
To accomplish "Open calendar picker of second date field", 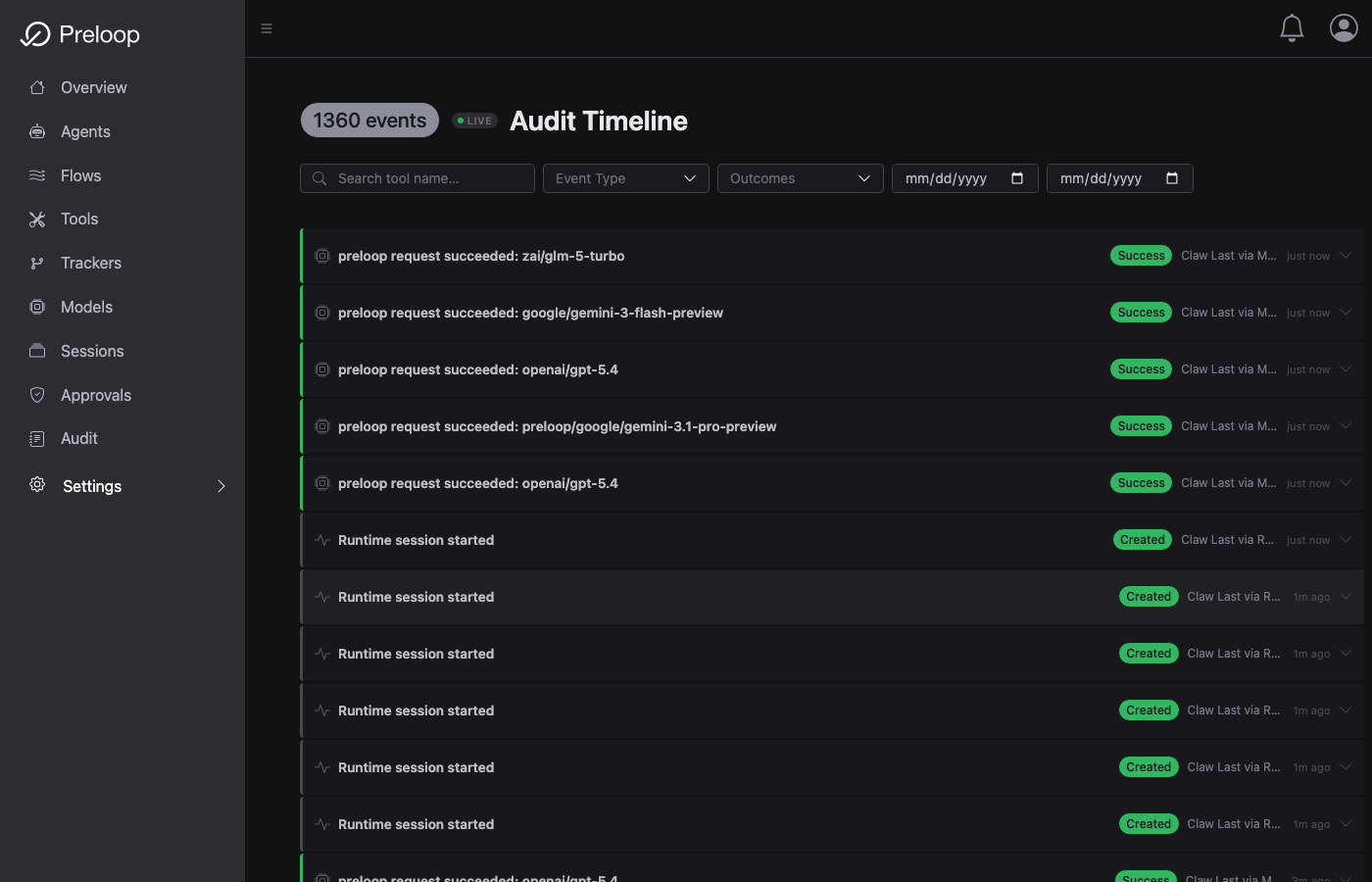I will click(x=1172, y=178).
